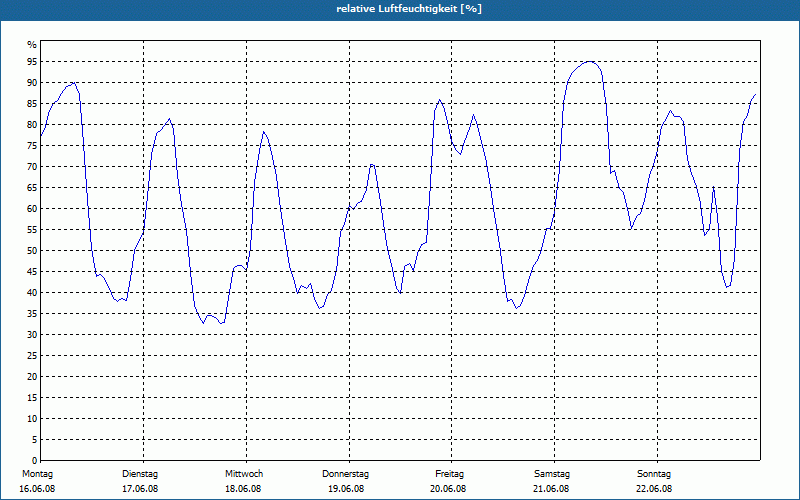The image size is (800, 500).
Task: Click the 5 y-axis tick label
Action: 35,439
